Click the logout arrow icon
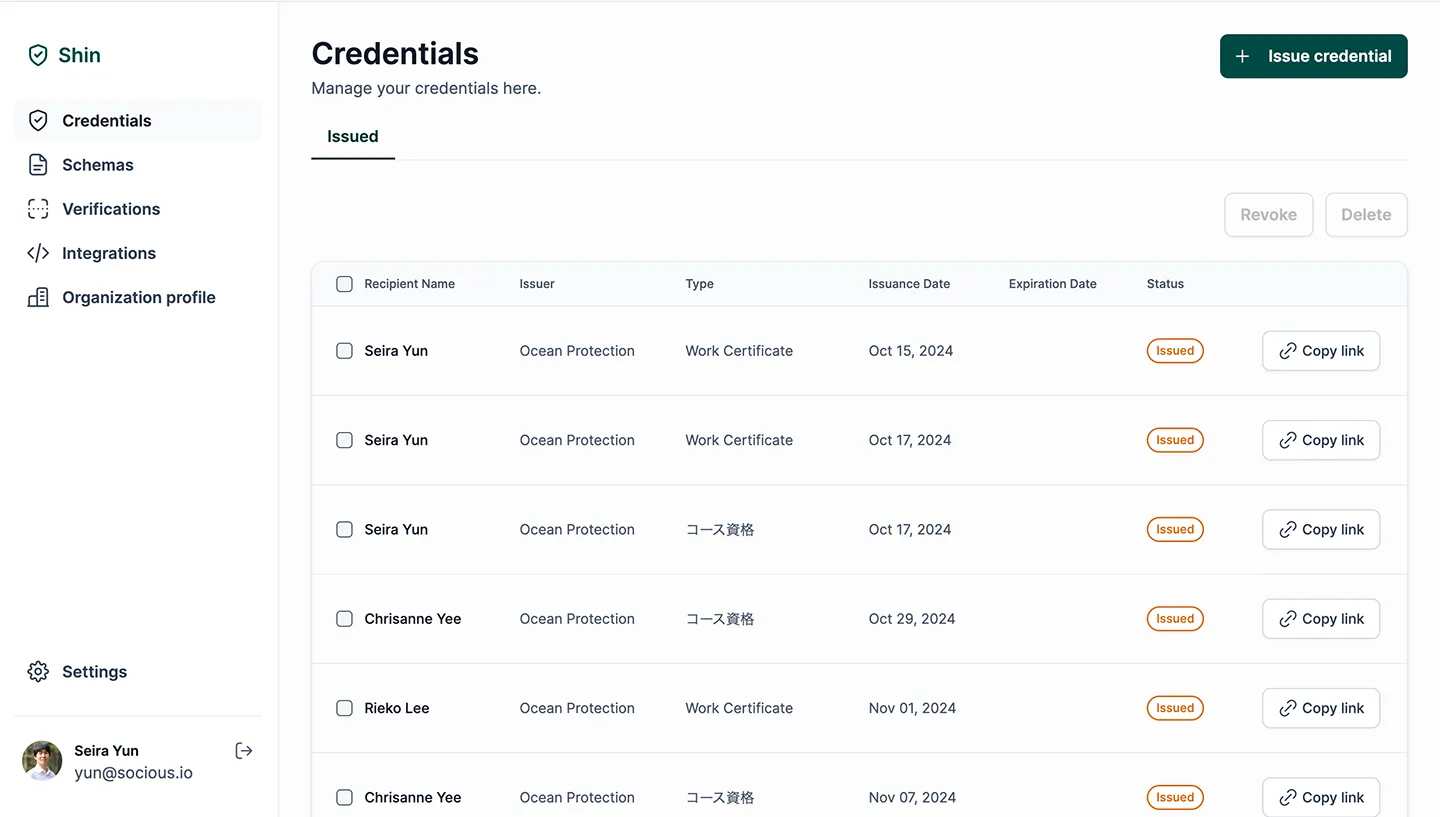This screenshot has height=817, width=1440. point(243,750)
